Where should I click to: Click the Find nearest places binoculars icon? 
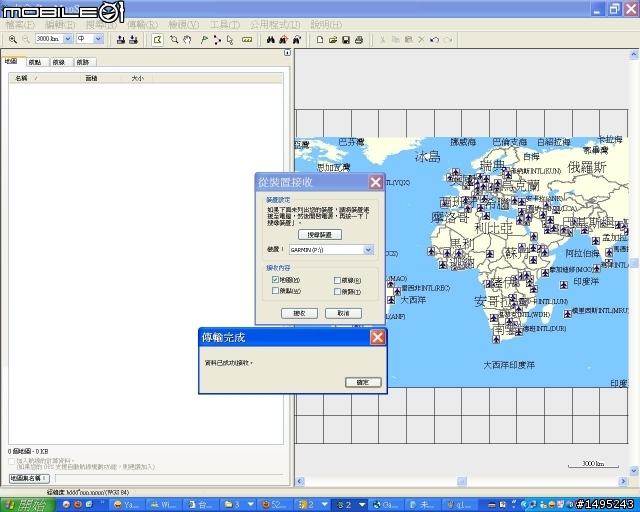(284, 40)
